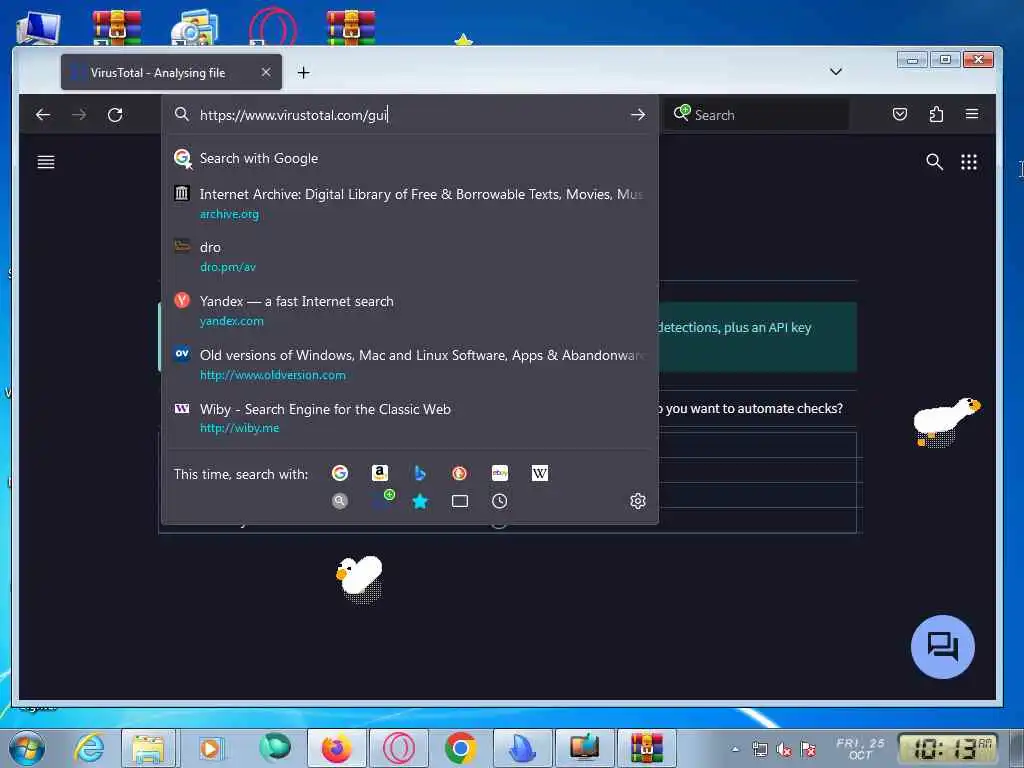Open search settings gear in dropdown
Viewport: 1024px width, 768px height.
(x=638, y=501)
